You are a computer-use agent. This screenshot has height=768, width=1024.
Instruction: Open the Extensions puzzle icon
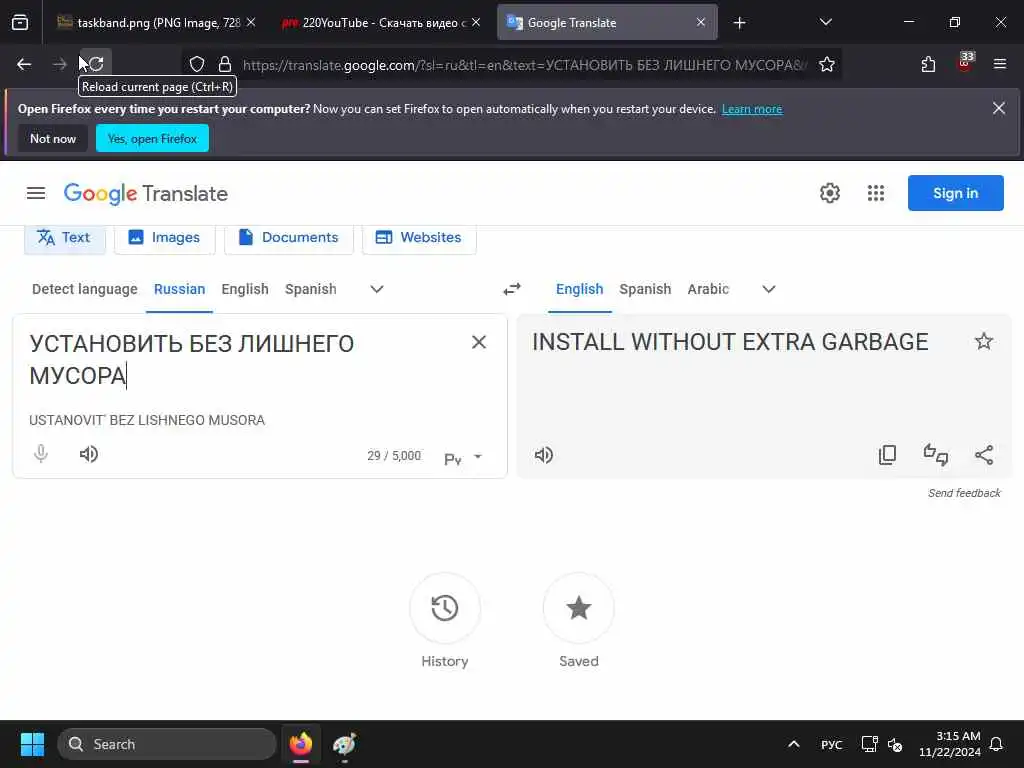928,64
